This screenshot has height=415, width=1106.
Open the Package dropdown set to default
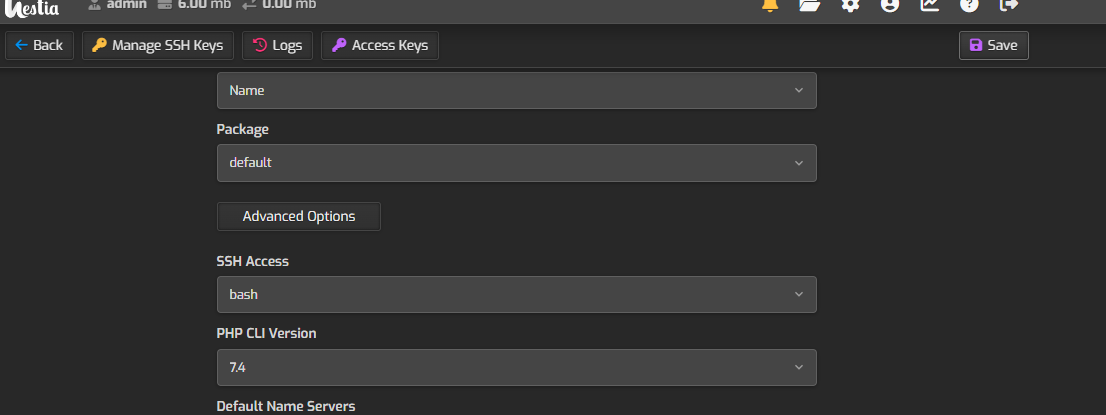click(x=516, y=162)
